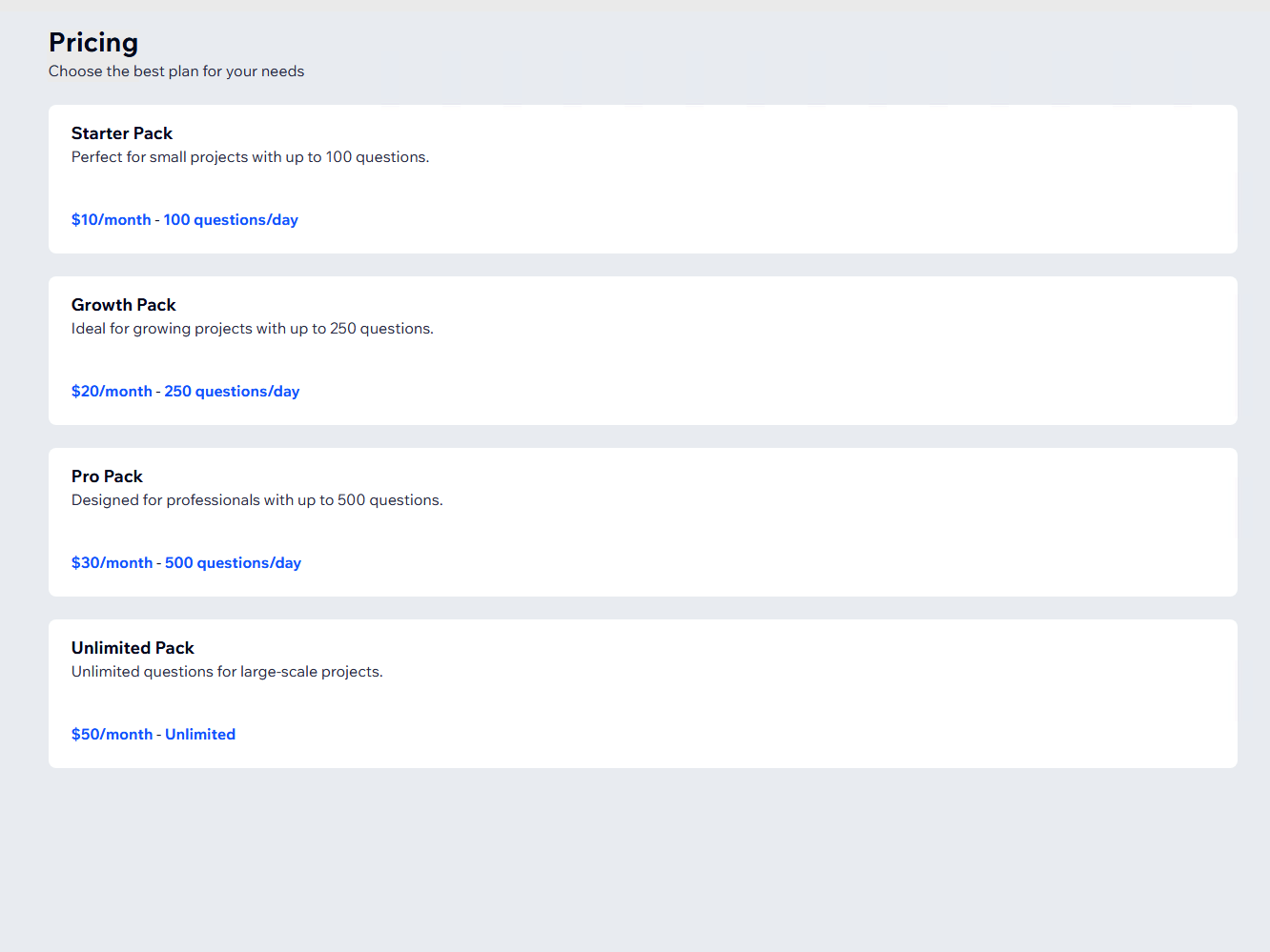Click the Unlimited Pack description text
Screen dimensions: 1270x952
[x=227, y=672]
